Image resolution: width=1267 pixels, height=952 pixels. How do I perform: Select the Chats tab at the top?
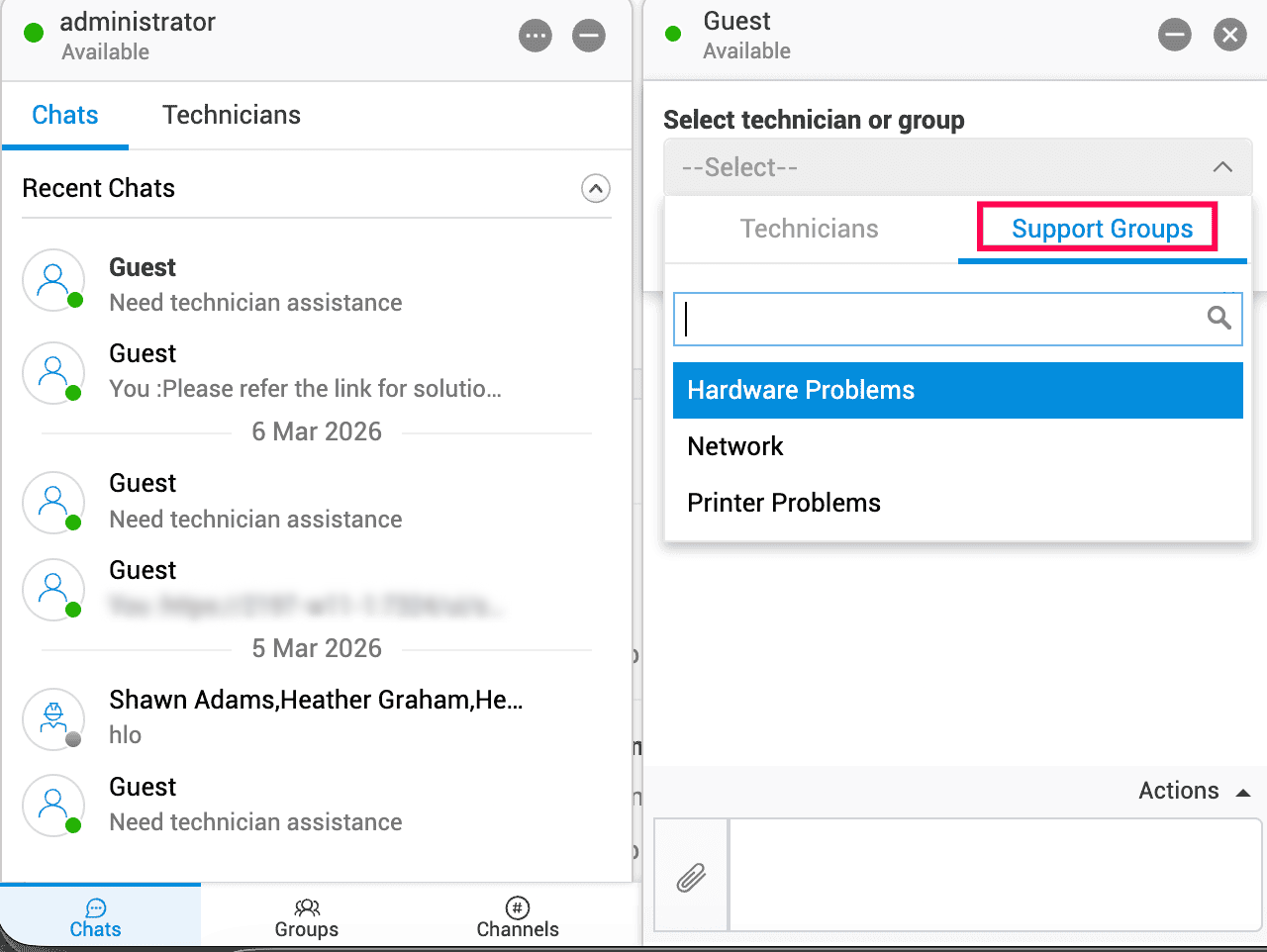pos(65,115)
